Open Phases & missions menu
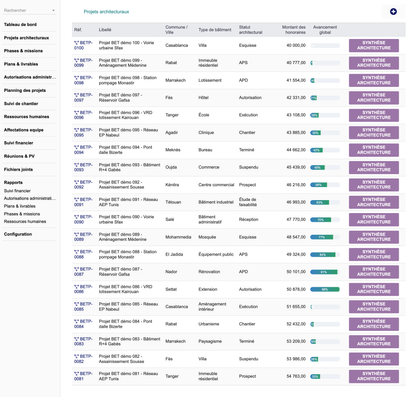 23,51
